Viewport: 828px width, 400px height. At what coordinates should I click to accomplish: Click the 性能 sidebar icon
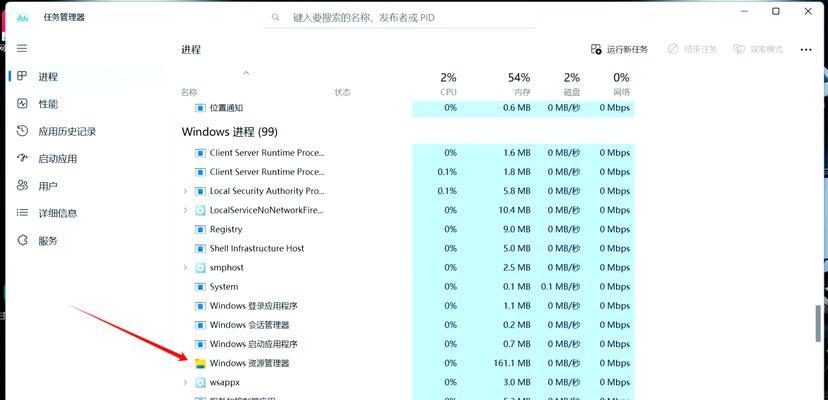22,104
